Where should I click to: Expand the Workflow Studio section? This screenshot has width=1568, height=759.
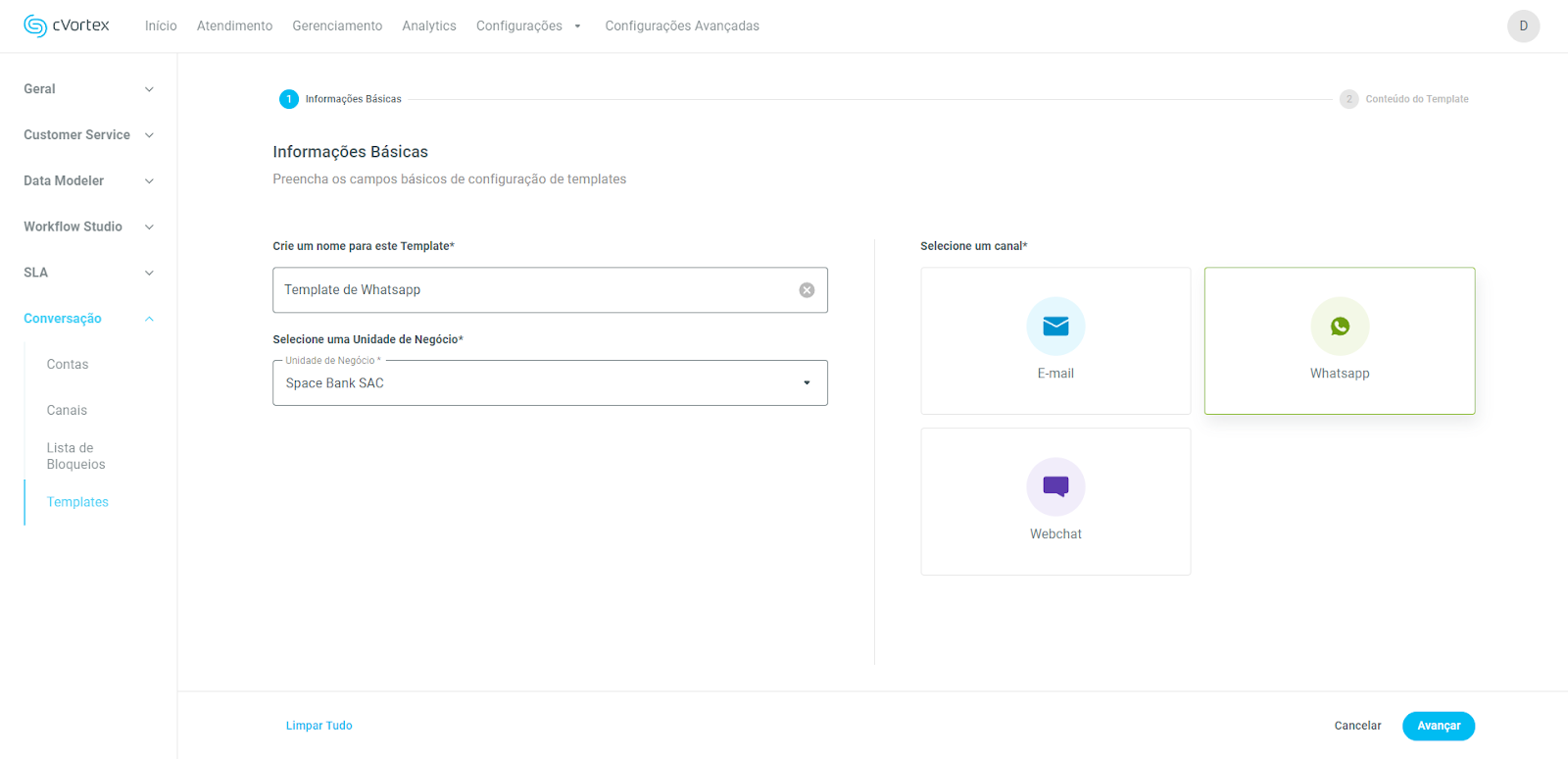tap(88, 227)
